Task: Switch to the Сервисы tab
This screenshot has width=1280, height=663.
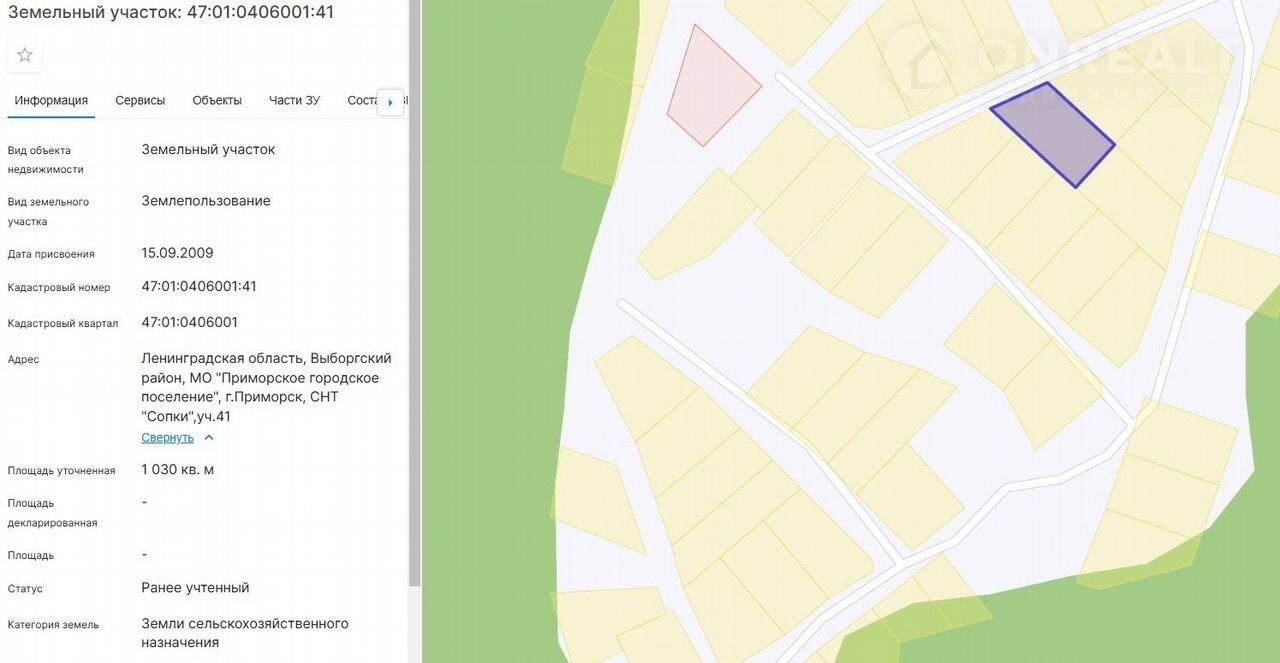Action: 140,100
